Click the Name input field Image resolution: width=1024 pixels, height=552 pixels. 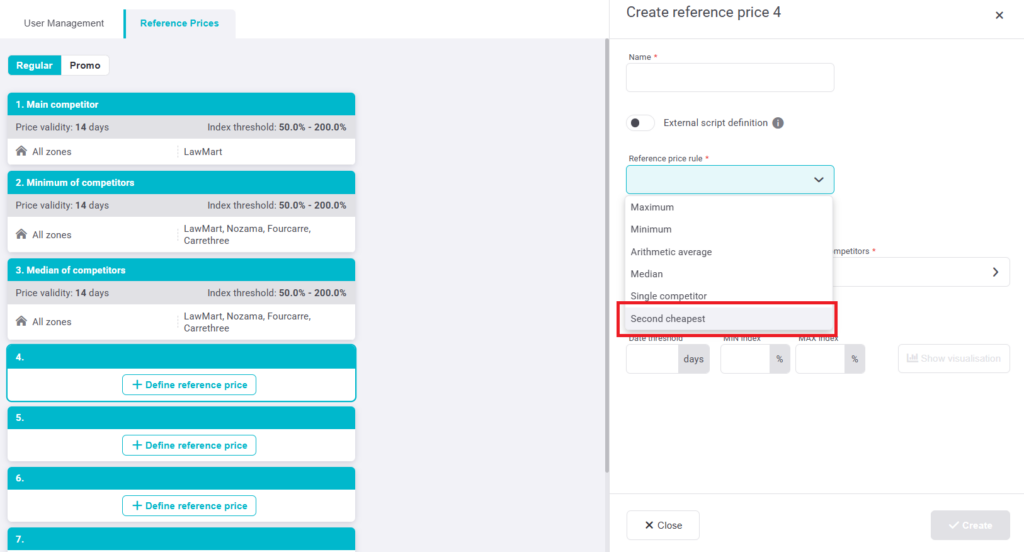(x=729, y=78)
